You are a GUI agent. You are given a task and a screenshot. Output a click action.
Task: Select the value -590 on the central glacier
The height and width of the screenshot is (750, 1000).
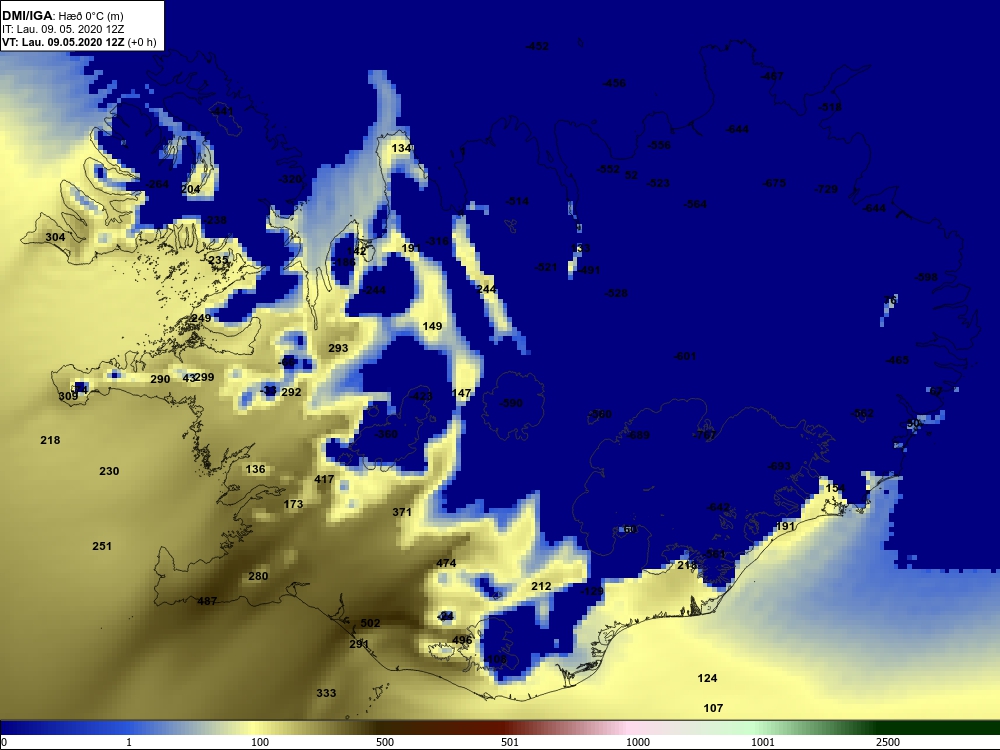tap(511, 403)
